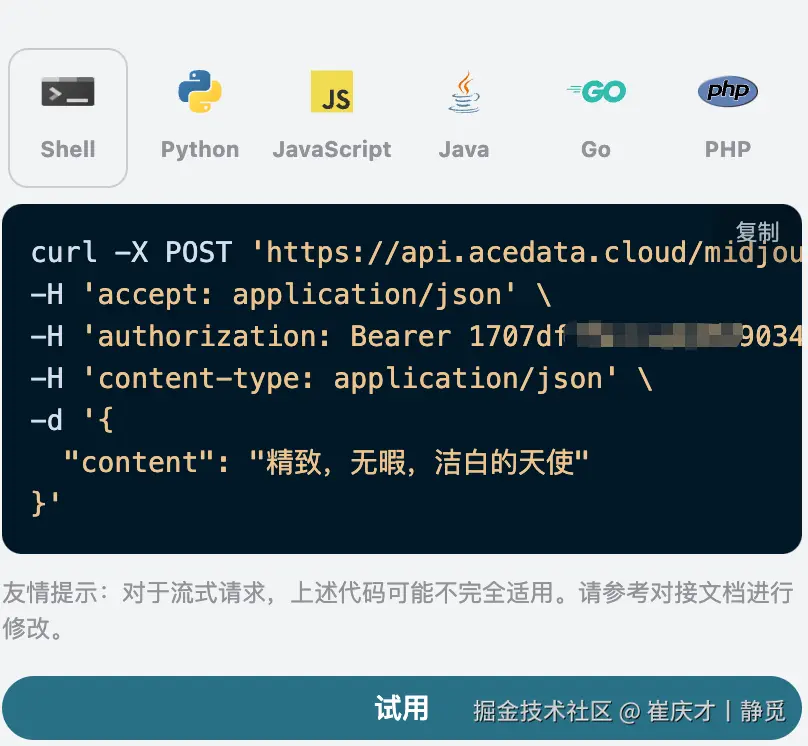
Task: Switch to the Go tab label
Action: (596, 149)
